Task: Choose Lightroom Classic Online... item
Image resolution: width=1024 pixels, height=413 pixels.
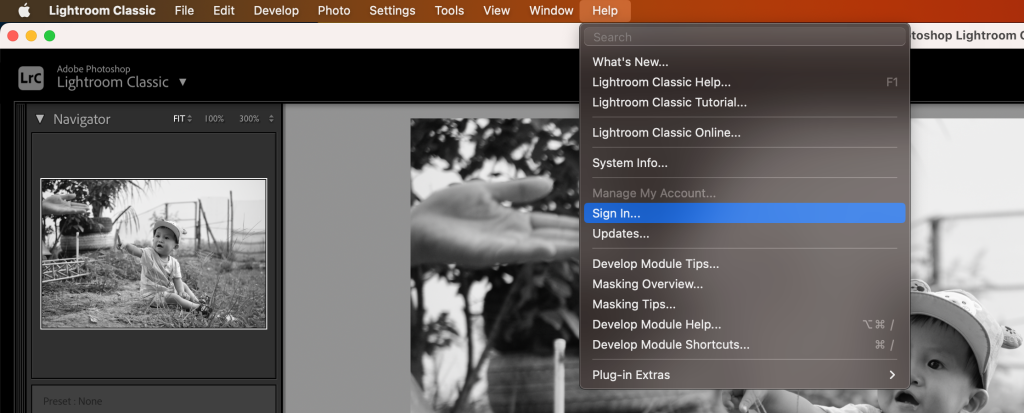Action: (744, 133)
